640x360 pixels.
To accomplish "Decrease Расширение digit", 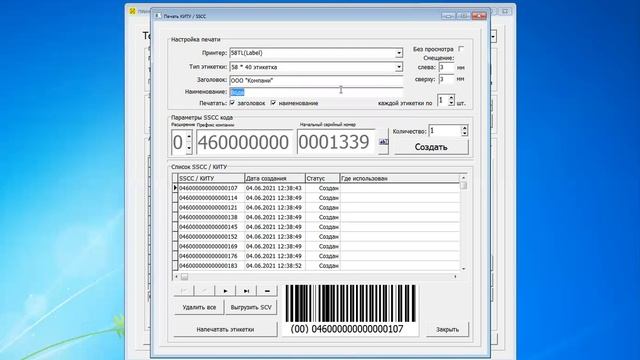I will (189, 148).
